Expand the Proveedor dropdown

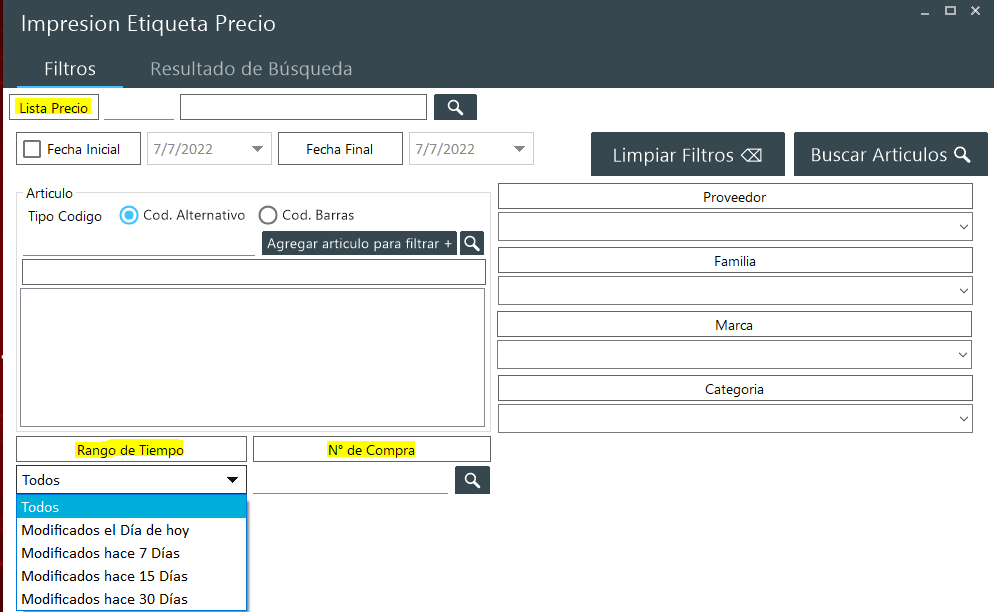(x=735, y=227)
